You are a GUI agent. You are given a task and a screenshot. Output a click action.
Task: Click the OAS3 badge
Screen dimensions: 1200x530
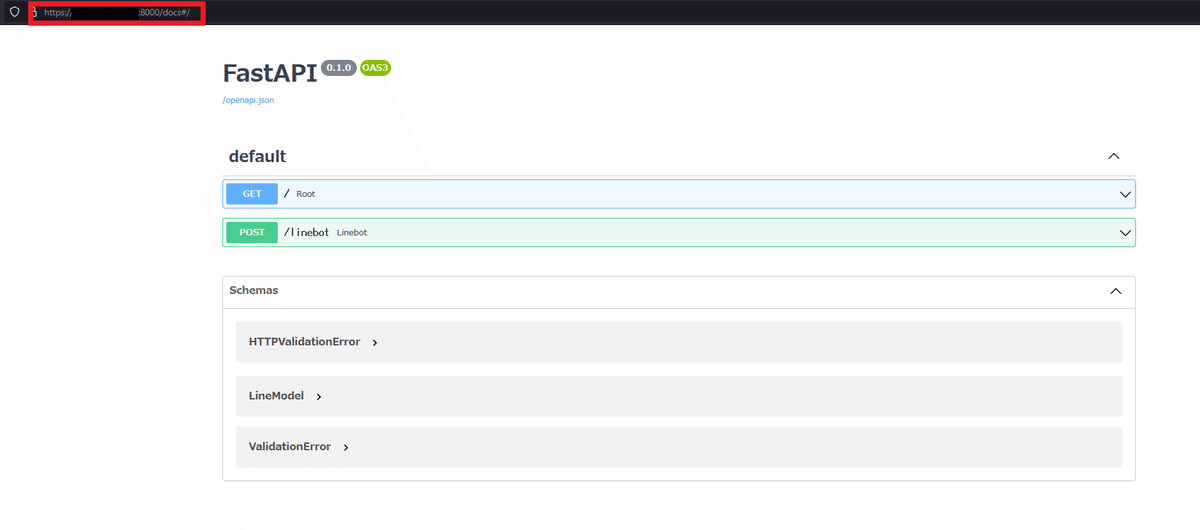pyautogui.click(x=375, y=67)
